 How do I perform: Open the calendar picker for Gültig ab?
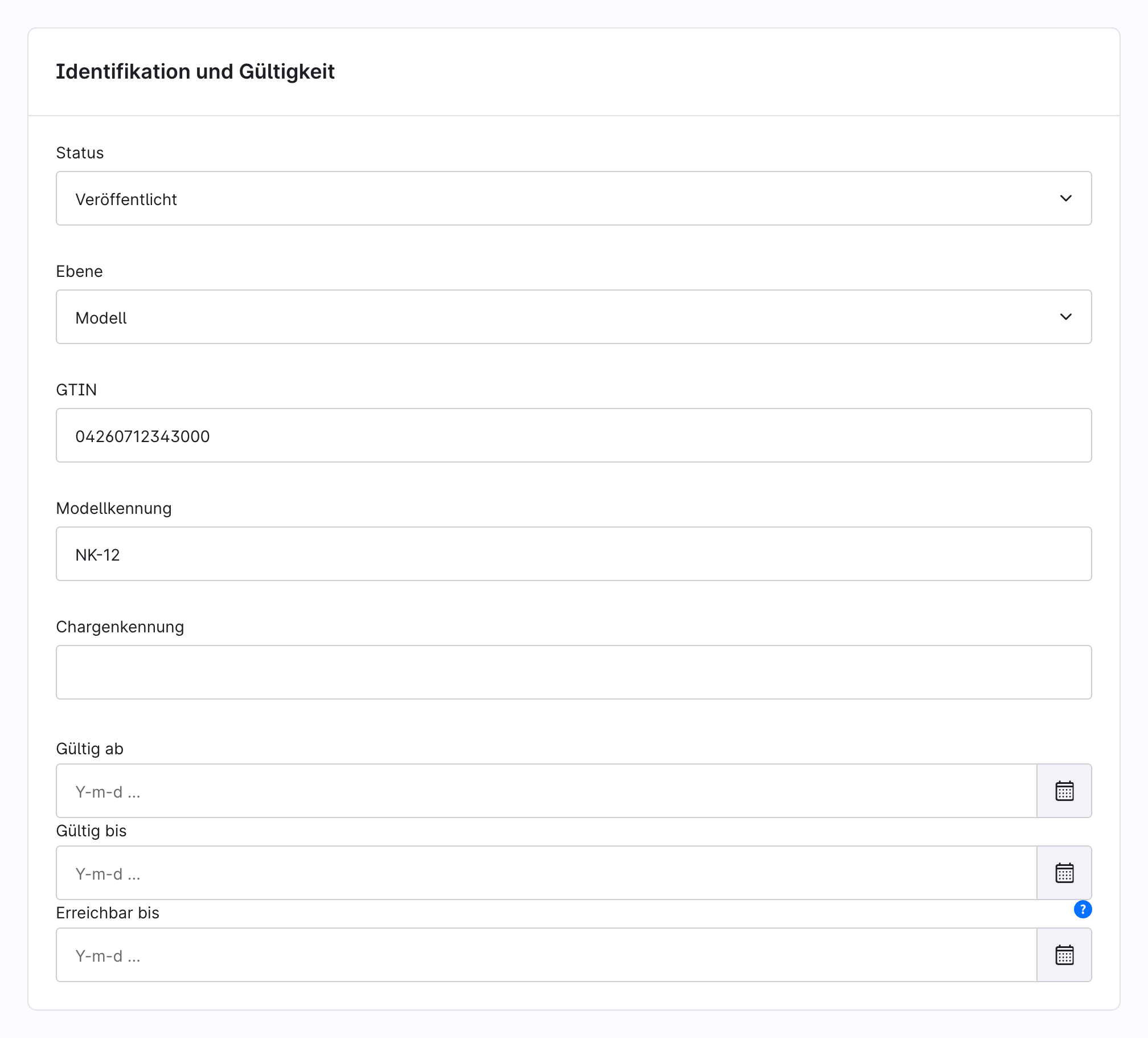[x=1064, y=791]
